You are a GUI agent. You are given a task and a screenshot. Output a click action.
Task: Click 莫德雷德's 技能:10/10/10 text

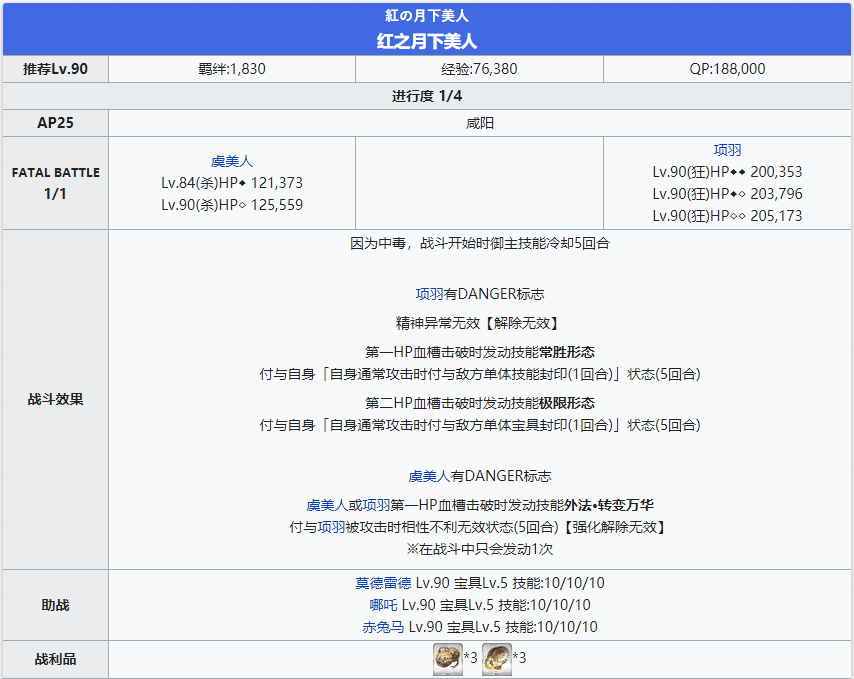[559, 583]
